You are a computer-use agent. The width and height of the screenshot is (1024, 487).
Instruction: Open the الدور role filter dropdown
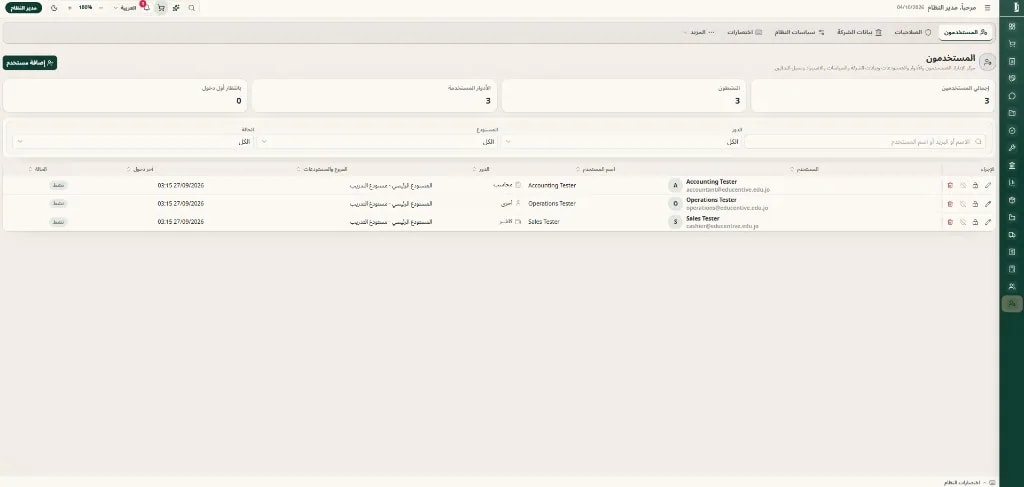coord(622,142)
